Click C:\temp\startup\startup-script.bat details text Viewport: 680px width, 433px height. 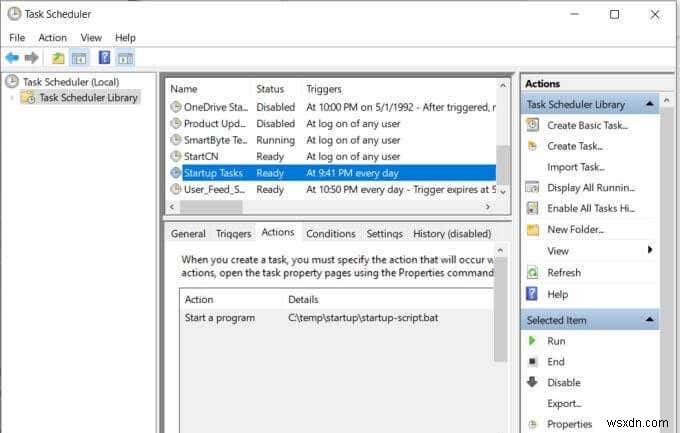point(363,318)
